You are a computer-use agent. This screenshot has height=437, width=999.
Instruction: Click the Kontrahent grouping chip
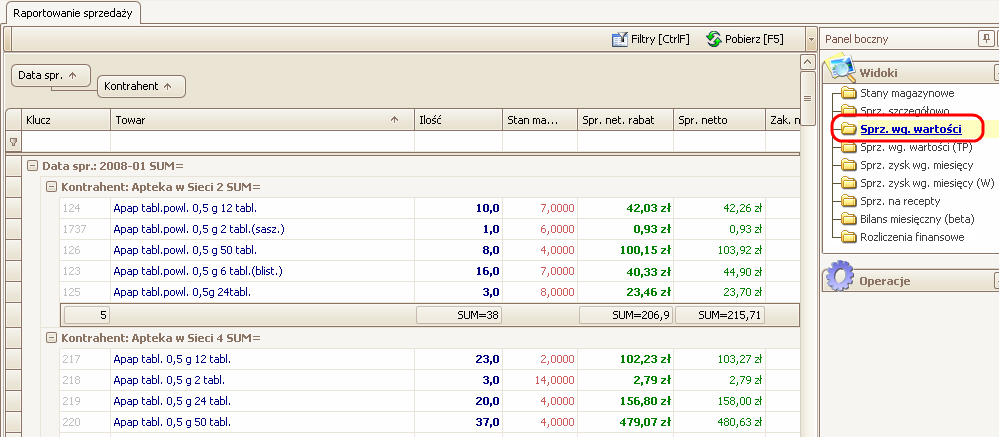pos(141,87)
